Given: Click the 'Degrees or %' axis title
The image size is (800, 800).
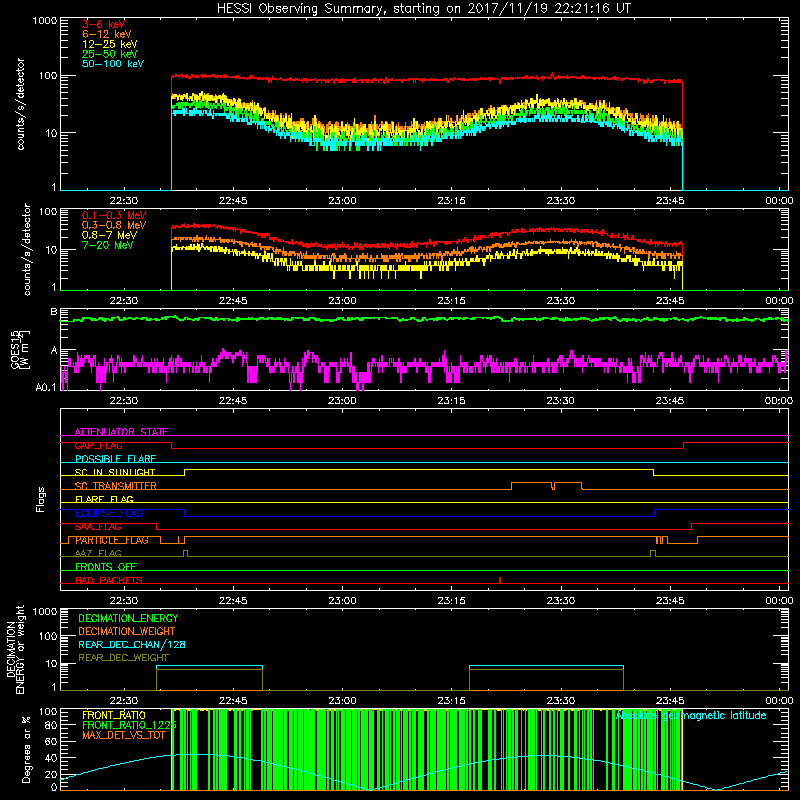Looking at the screenshot, I should [27, 749].
